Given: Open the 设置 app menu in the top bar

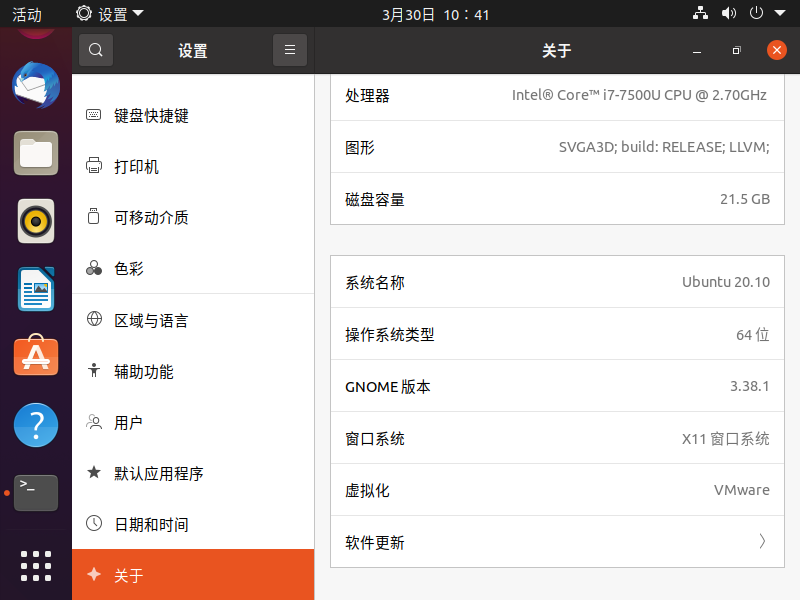Looking at the screenshot, I should 110,14.
